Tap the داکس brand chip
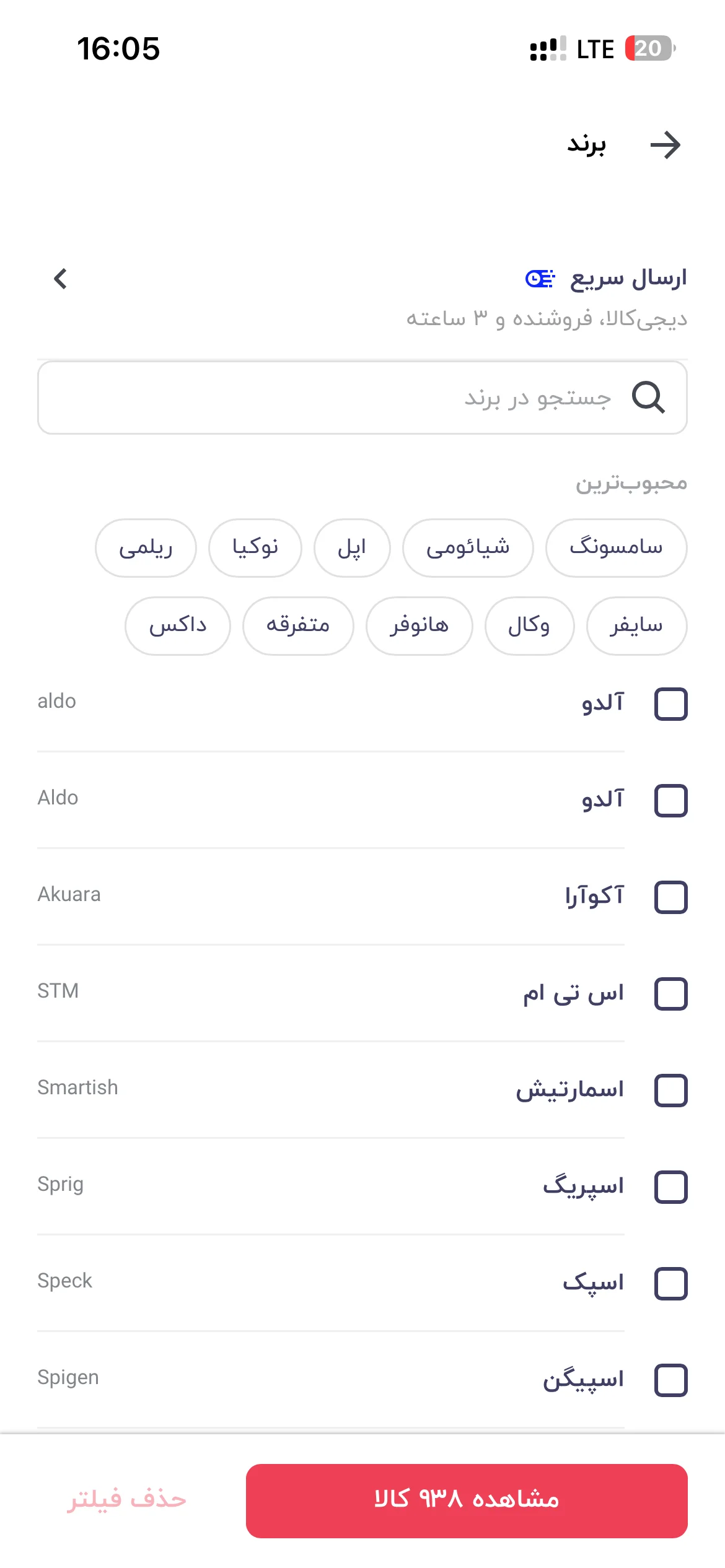This screenshot has width=725, height=1568. pyautogui.click(x=178, y=626)
